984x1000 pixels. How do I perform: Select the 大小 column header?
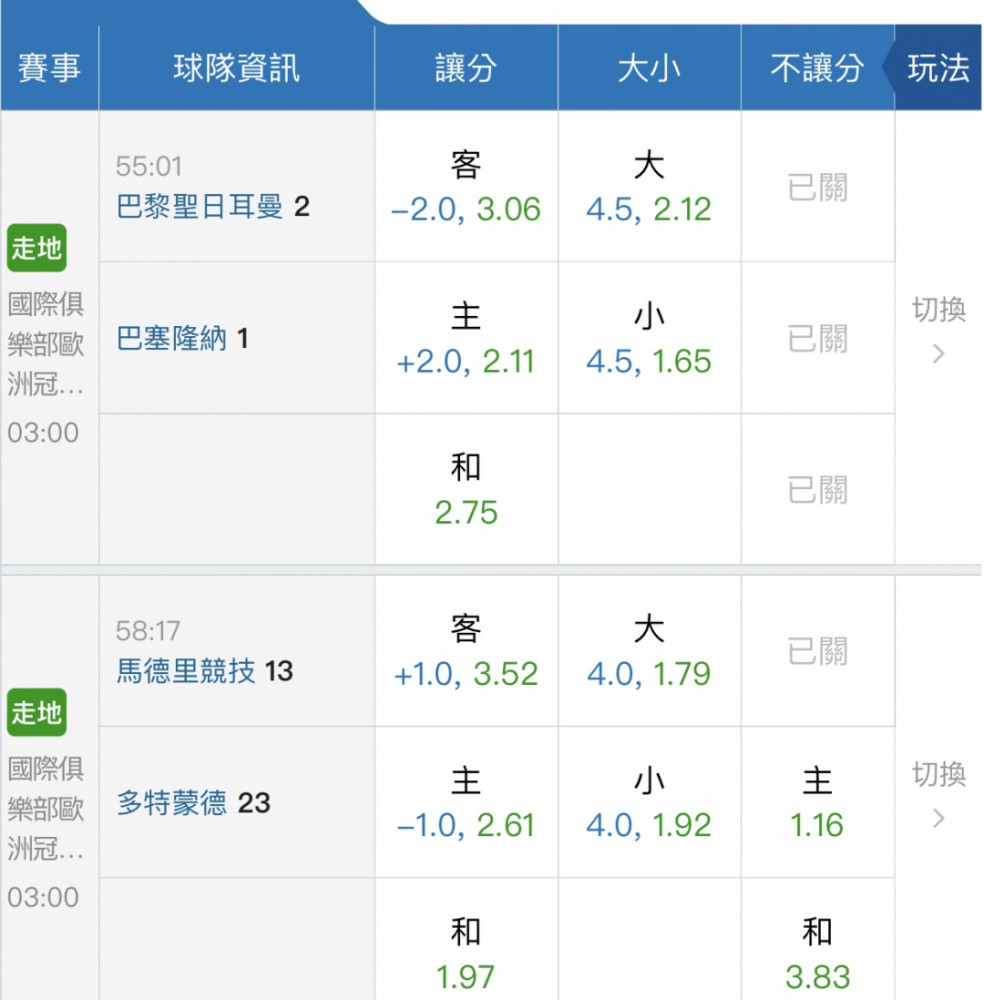coord(649,68)
